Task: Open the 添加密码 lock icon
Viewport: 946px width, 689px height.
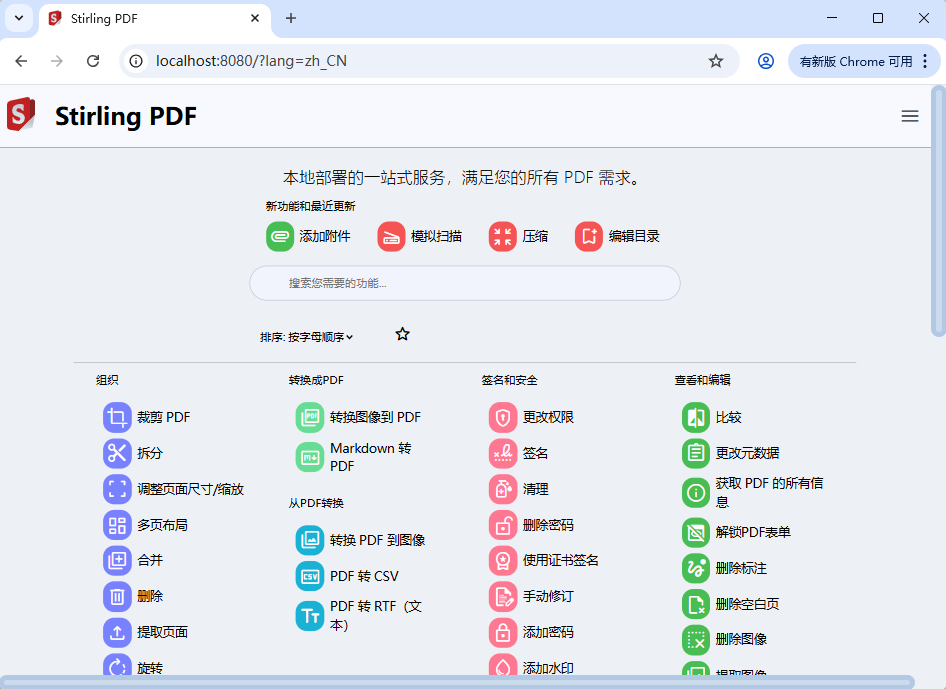Action: coord(503,632)
